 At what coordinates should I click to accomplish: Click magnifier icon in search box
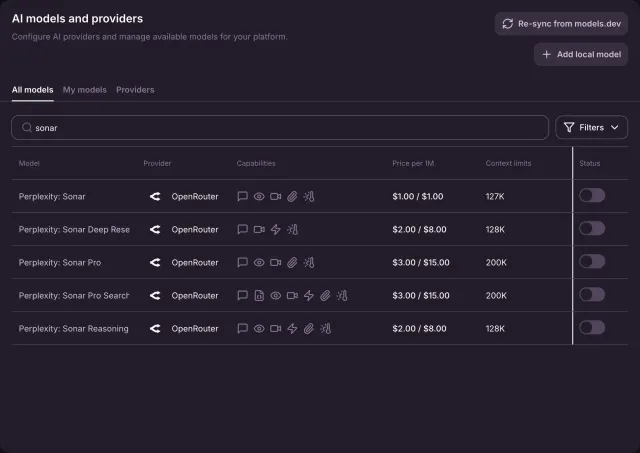point(27,128)
